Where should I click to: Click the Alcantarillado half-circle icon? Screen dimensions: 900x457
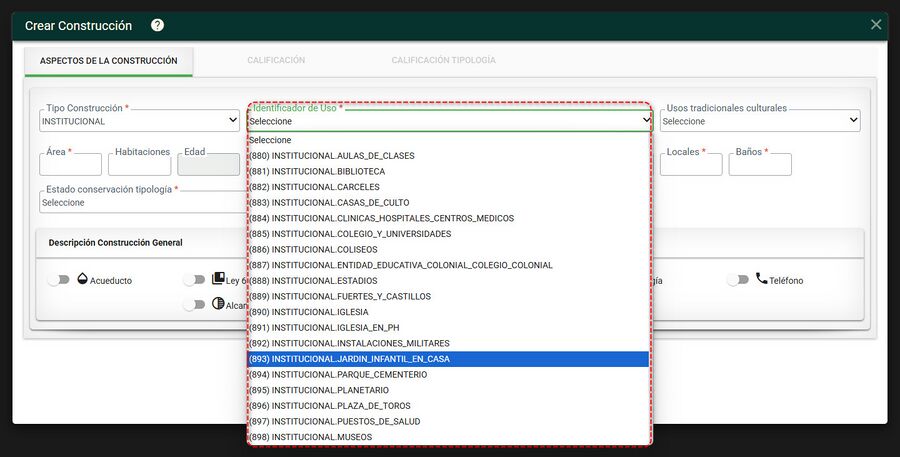click(x=218, y=303)
